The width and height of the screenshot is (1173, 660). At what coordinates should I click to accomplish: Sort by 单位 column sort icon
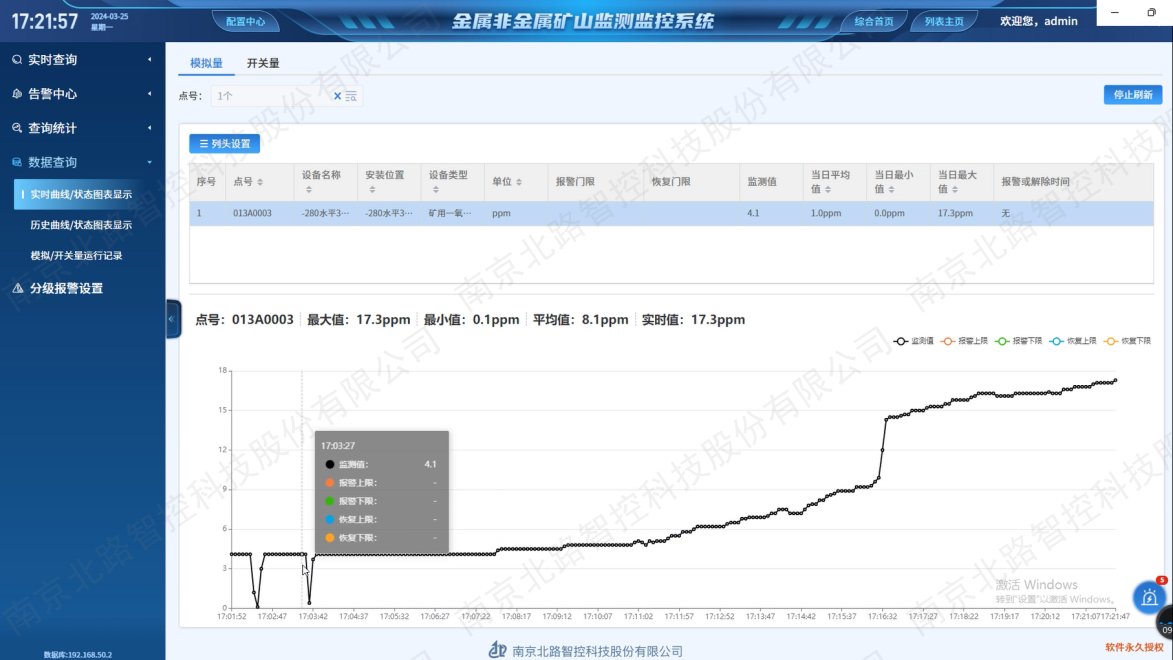pos(518,182)
